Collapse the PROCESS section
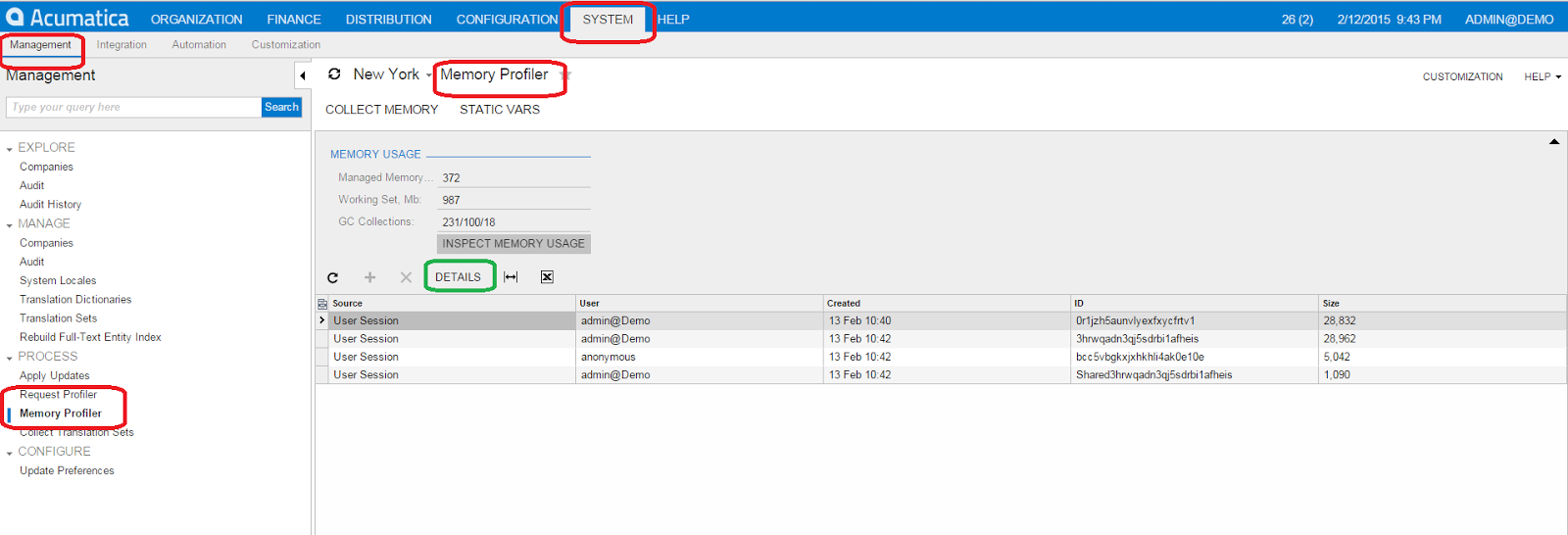The height and width of the screenshot is (535, 1568). [x=10, y=358]
